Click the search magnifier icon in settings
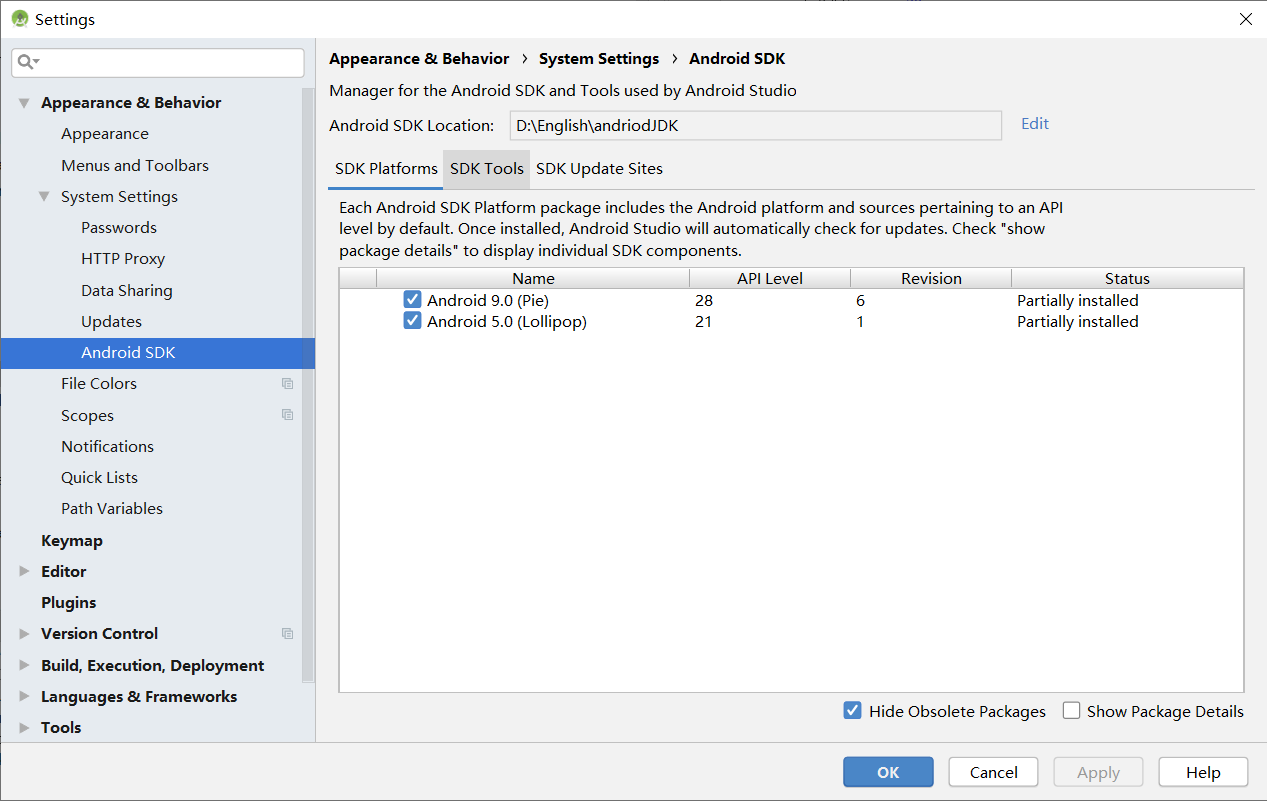Viewport: 1267px width, 801px height. pos(26,62)
